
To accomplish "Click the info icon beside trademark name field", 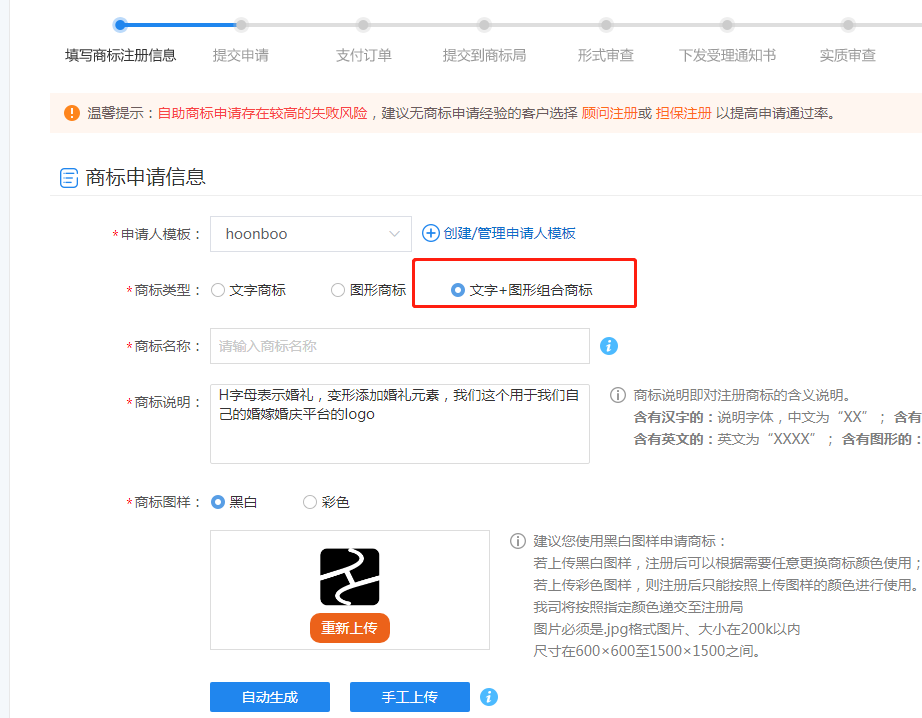I will [609, 346].
